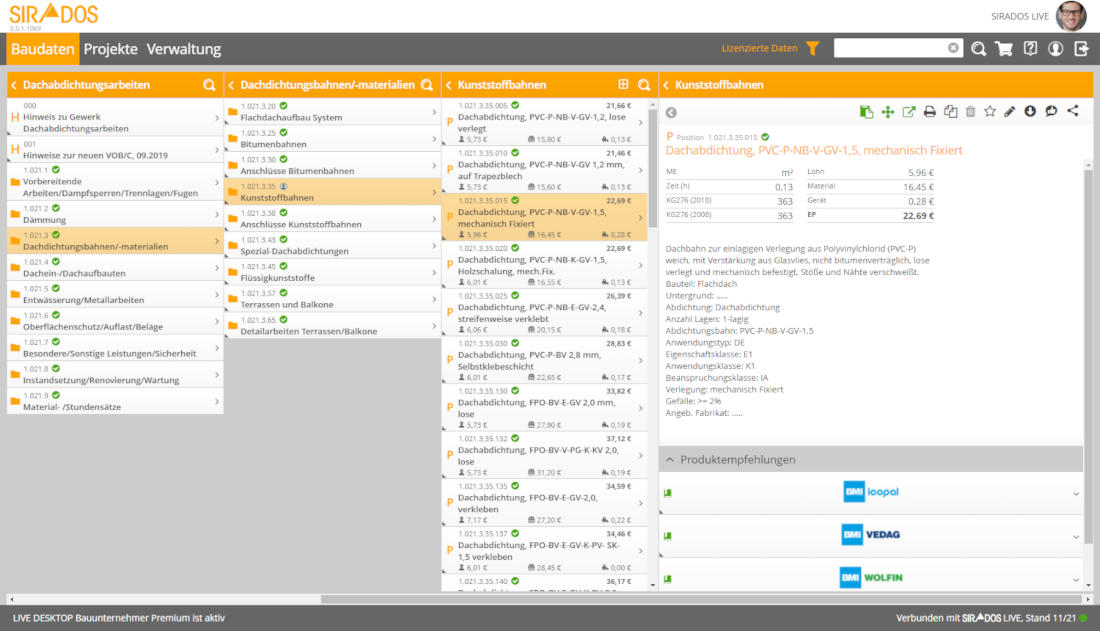Screen dimensions: 1100x631
Task: Expand the BMI VEDAG product recommendation
Action: coord(1076,535)
